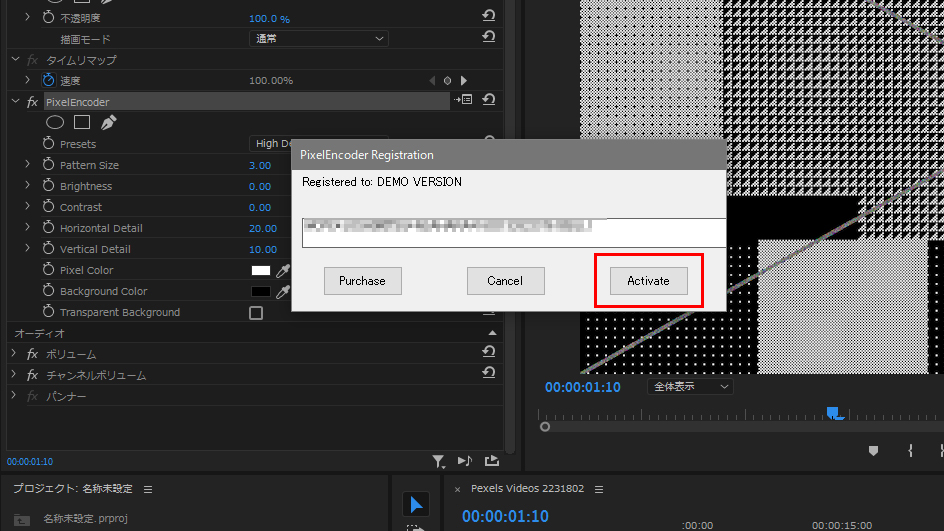
Task: Enable the Transparent Background checkbox
Action: click(256, 313)
